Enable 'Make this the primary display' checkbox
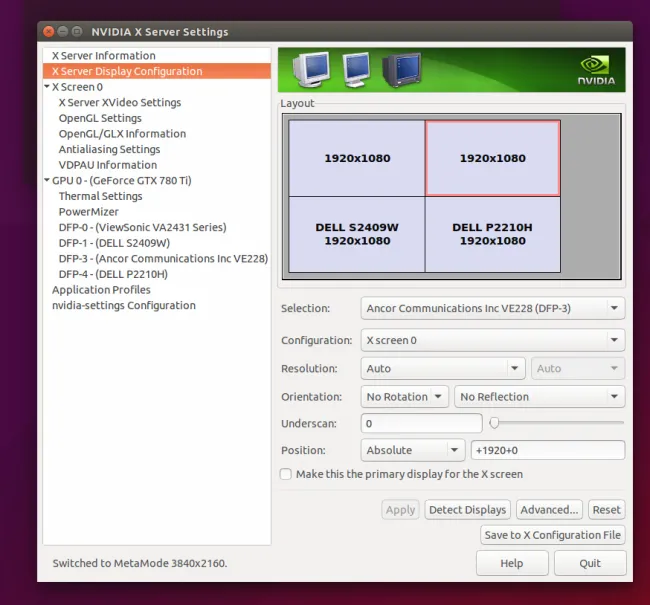The width and height of the screenshot is (650, 605). pos(287,474)
